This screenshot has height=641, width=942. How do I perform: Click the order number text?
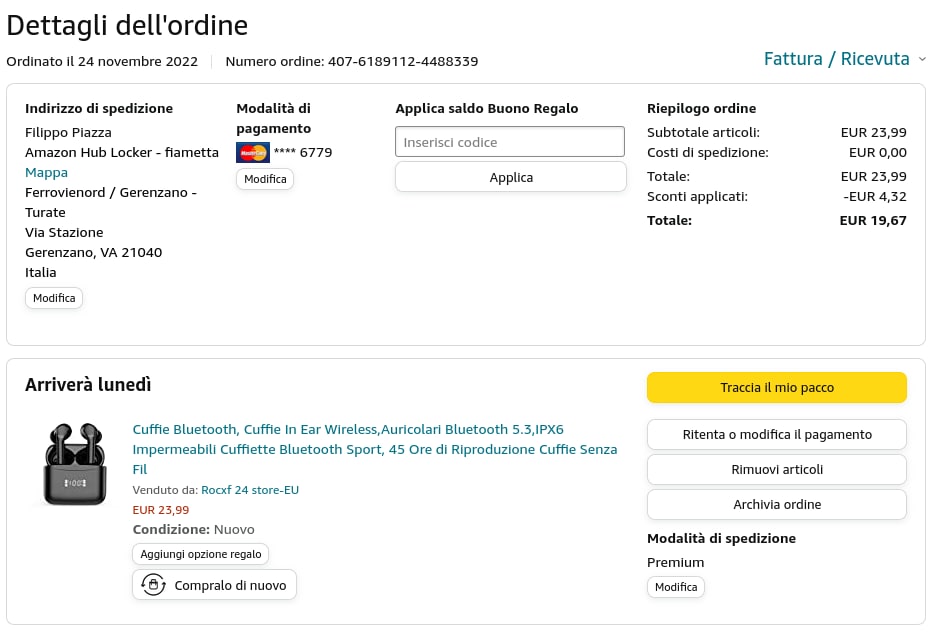point(352,61)
